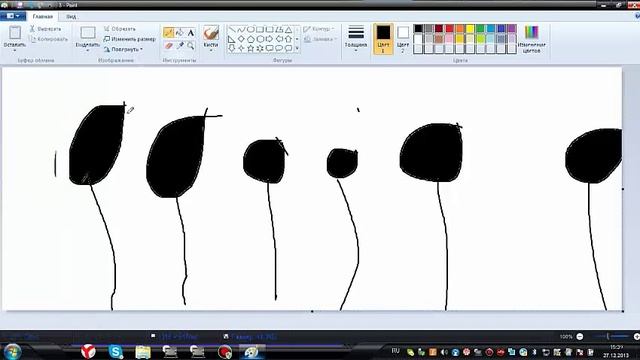Select the Magnifier tool
The height and width of the screenshot is (360, 640).
191,46
